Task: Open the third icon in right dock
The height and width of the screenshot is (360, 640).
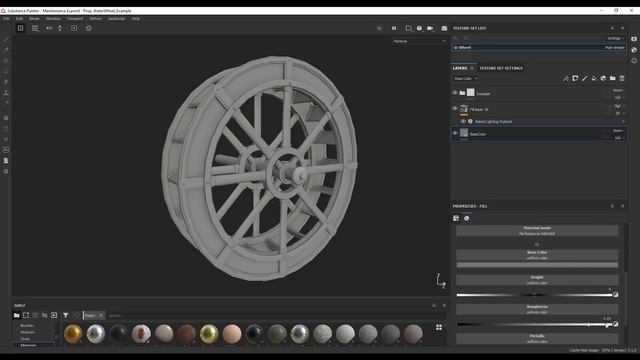Action: (x=634, y=60)
